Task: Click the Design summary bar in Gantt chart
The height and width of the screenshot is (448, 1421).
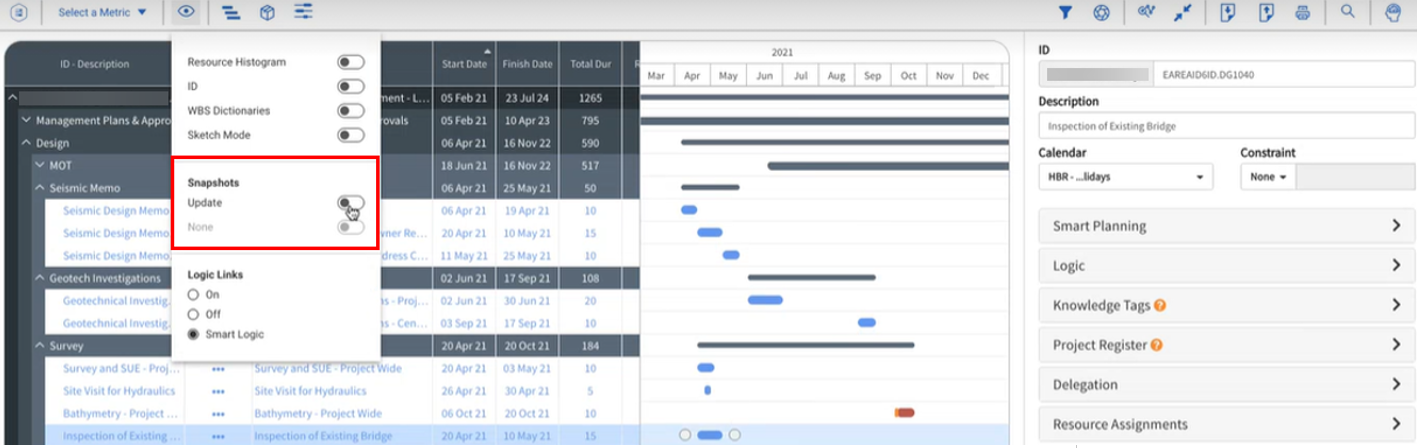Action: click(845, 142)
